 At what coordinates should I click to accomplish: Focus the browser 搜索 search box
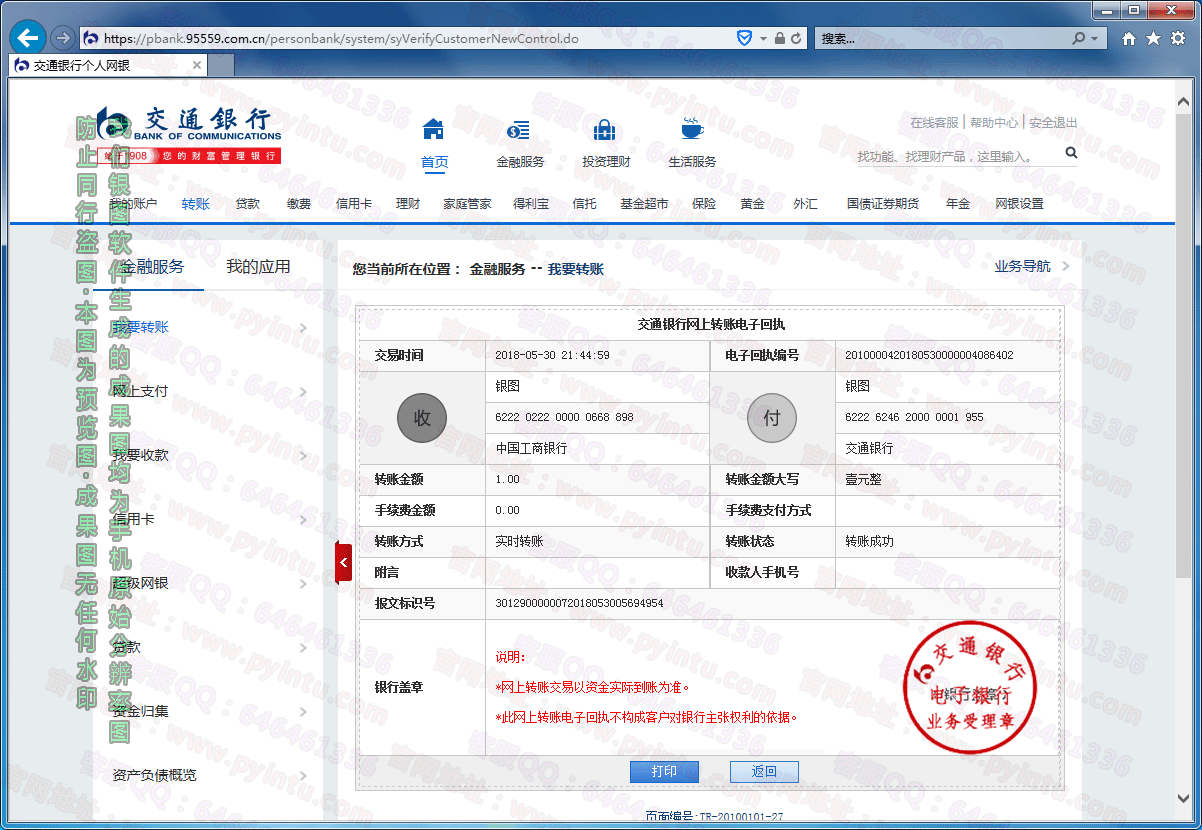pos(942,38)
